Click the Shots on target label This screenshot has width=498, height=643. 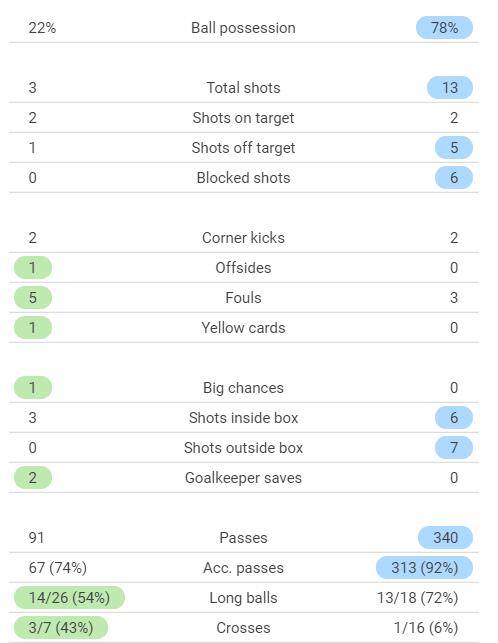pyautogui.click(x=243, y=118)
